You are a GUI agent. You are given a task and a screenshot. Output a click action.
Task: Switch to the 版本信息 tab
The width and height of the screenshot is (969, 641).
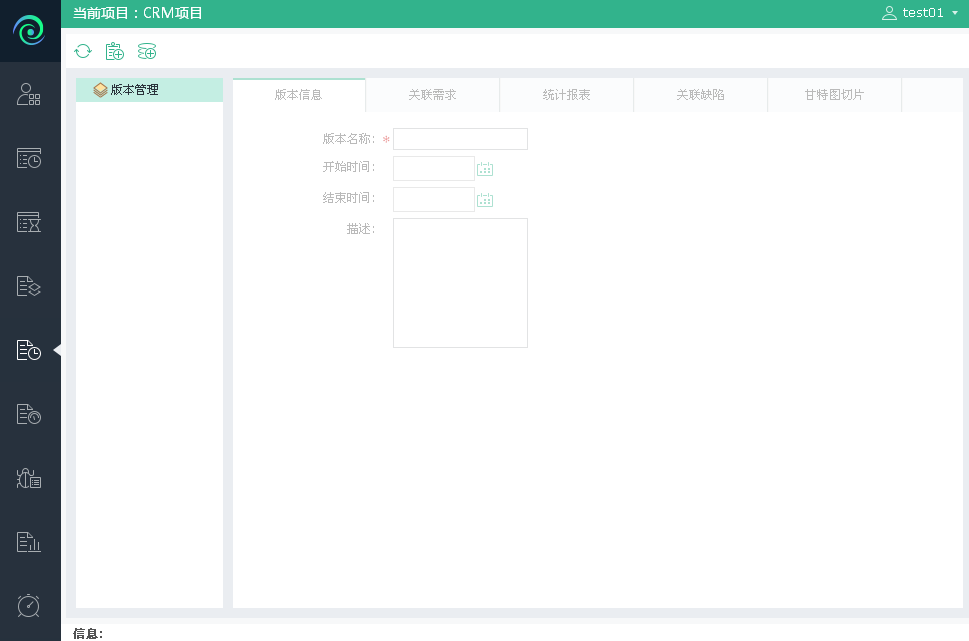tap(299, 95)
